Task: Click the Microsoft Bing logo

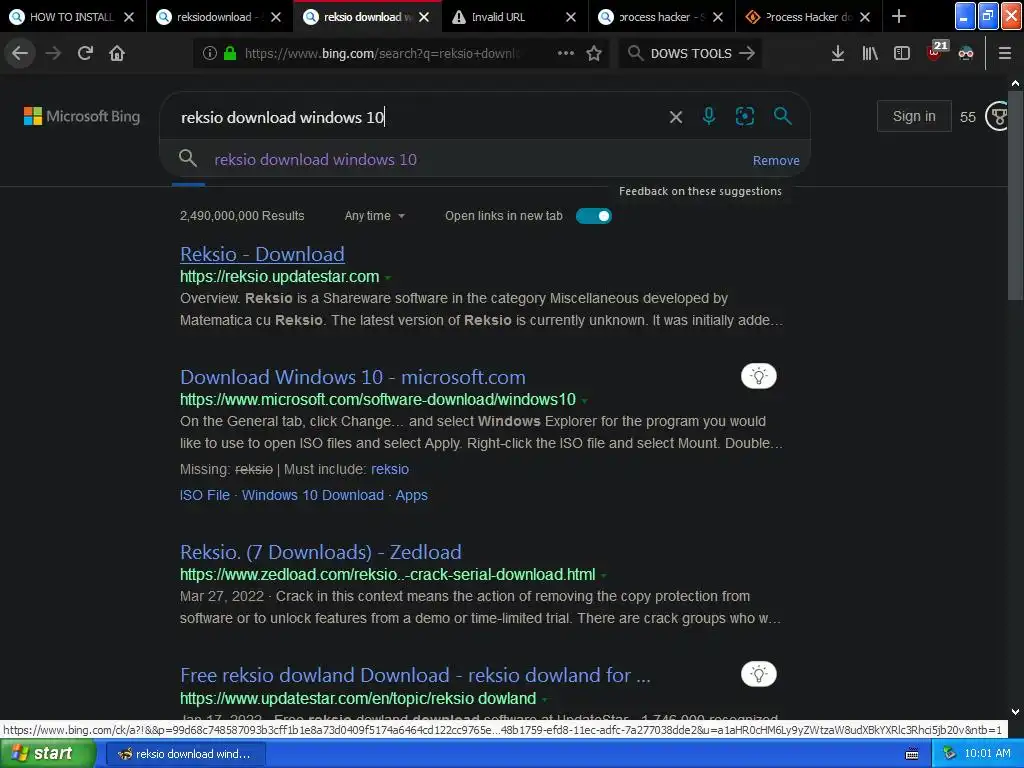Action: (x=82, y=116)
